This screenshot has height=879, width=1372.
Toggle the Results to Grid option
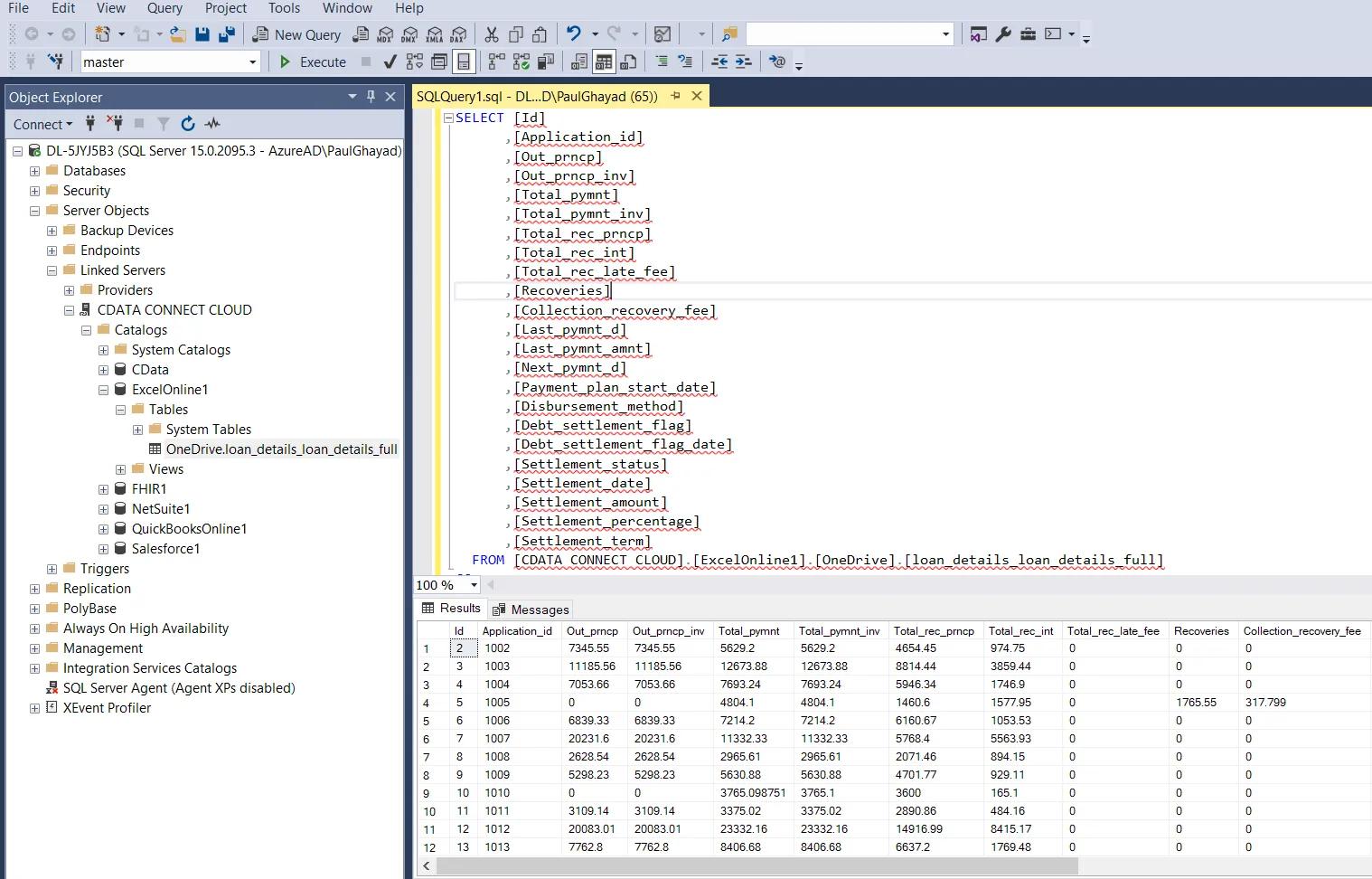pyautogui.click(x=604, y=62)
